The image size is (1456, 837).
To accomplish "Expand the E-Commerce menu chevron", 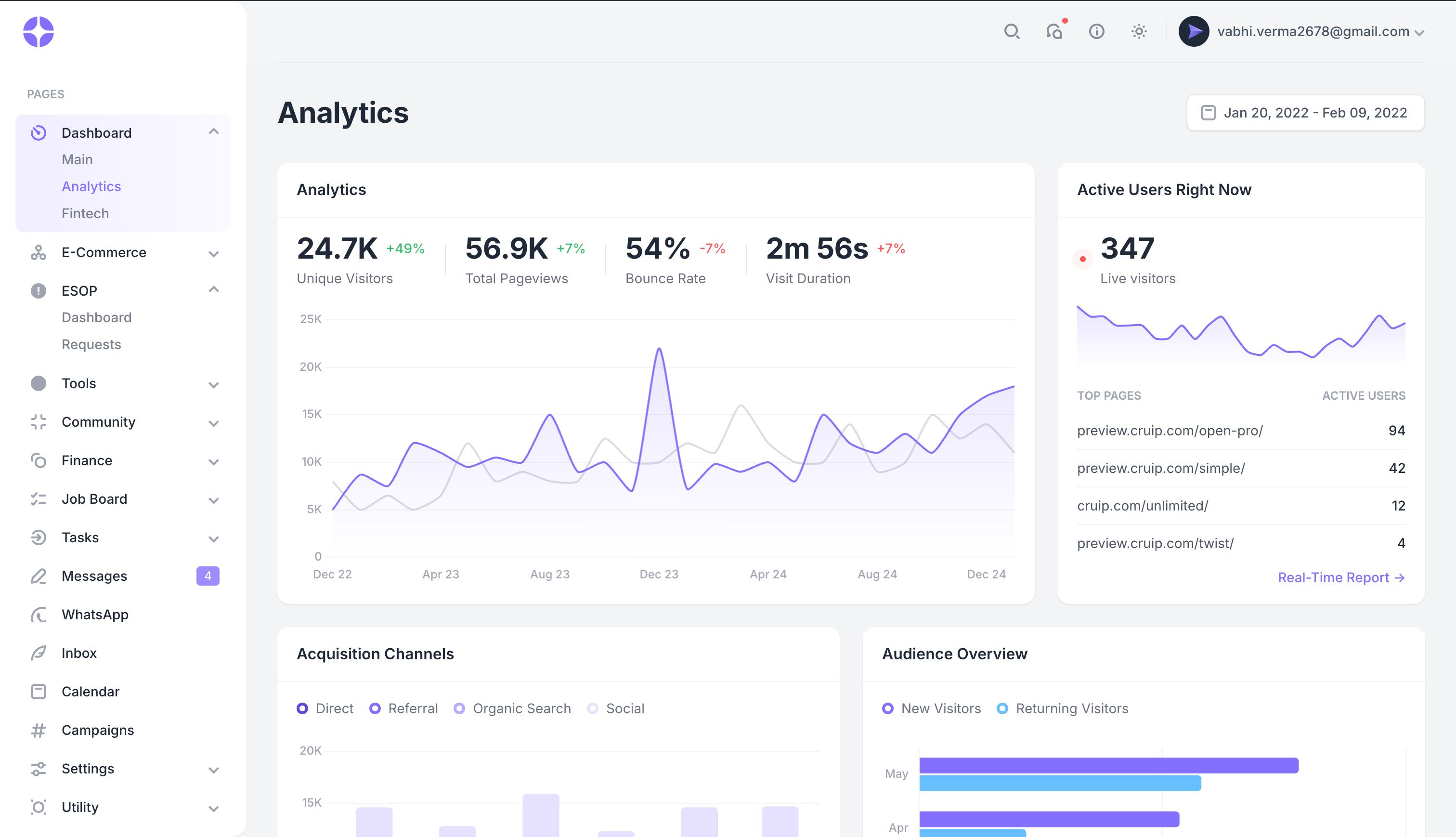I will (x=214, y=253).
